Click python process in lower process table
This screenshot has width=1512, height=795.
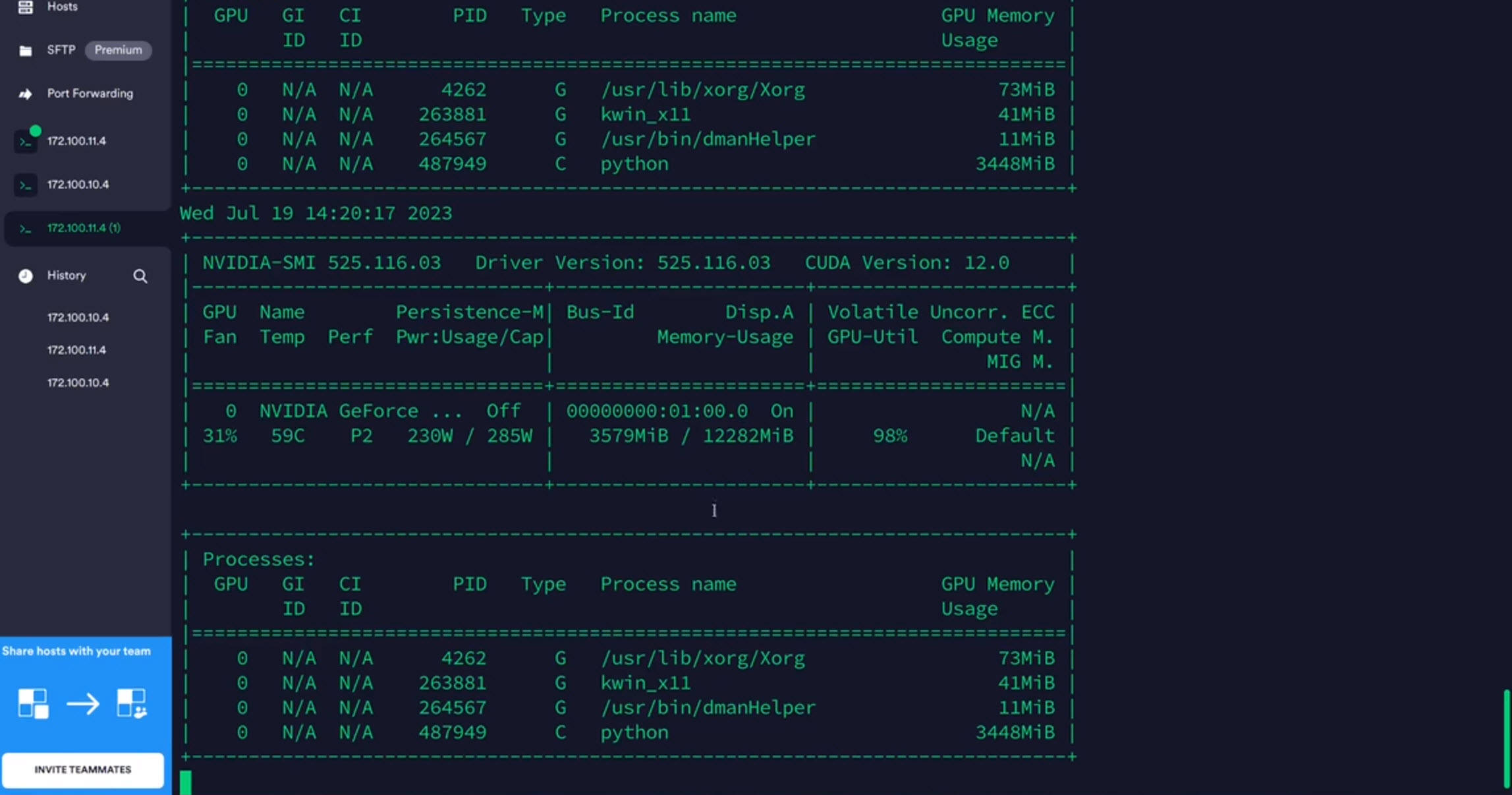pyautogui.click(x=634, y=733)
